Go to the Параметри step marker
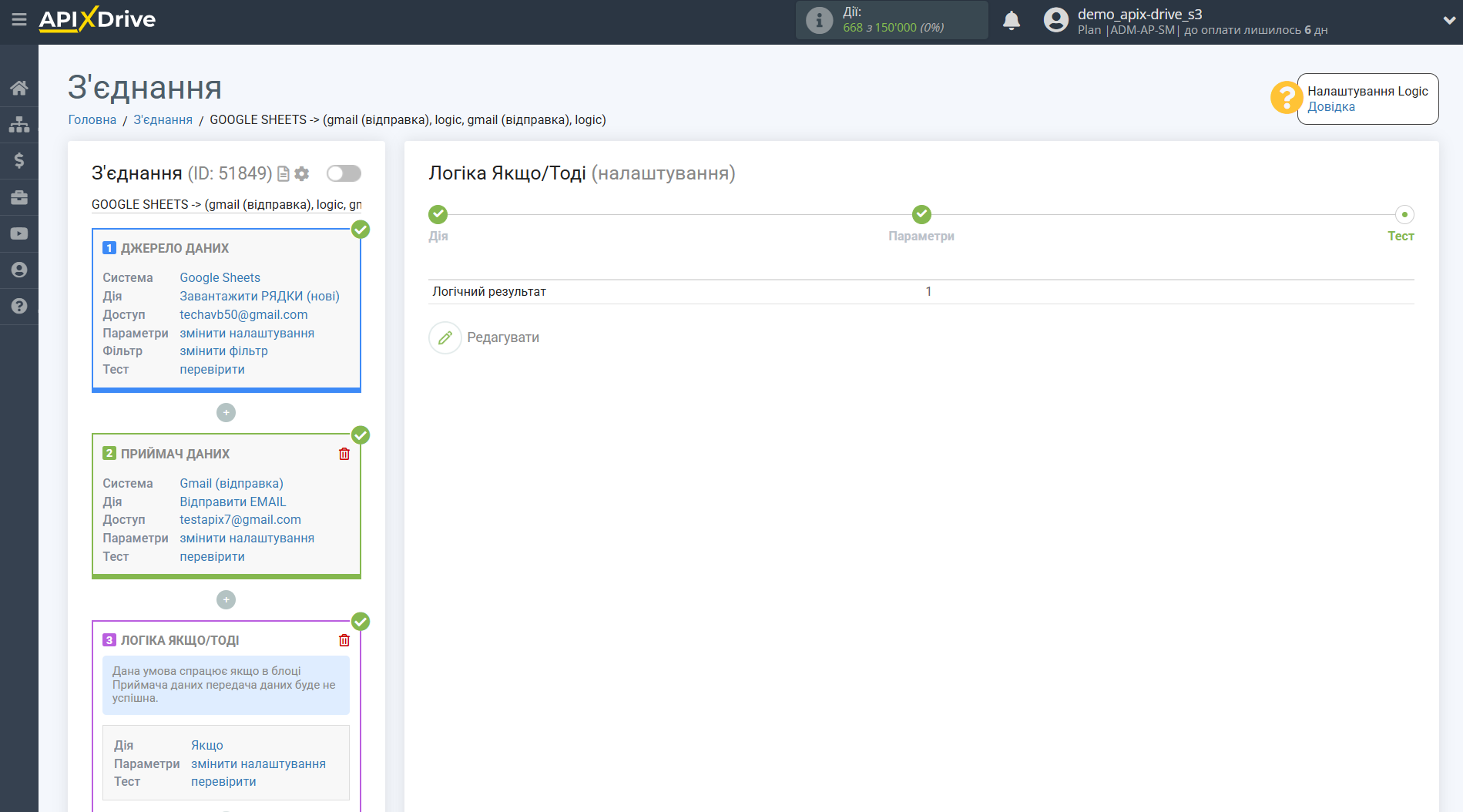The width and height of the screenshot is (1463, 812). coord(921,214)
